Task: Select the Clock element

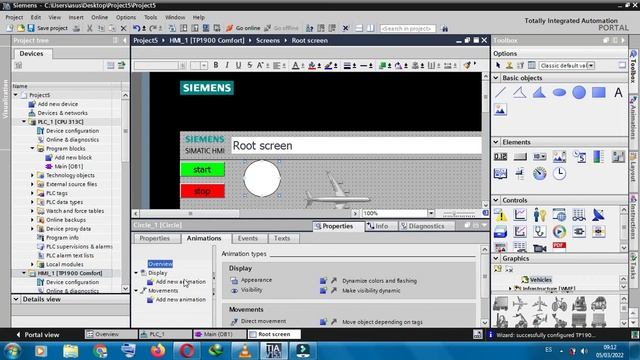Action: [559, 174]
